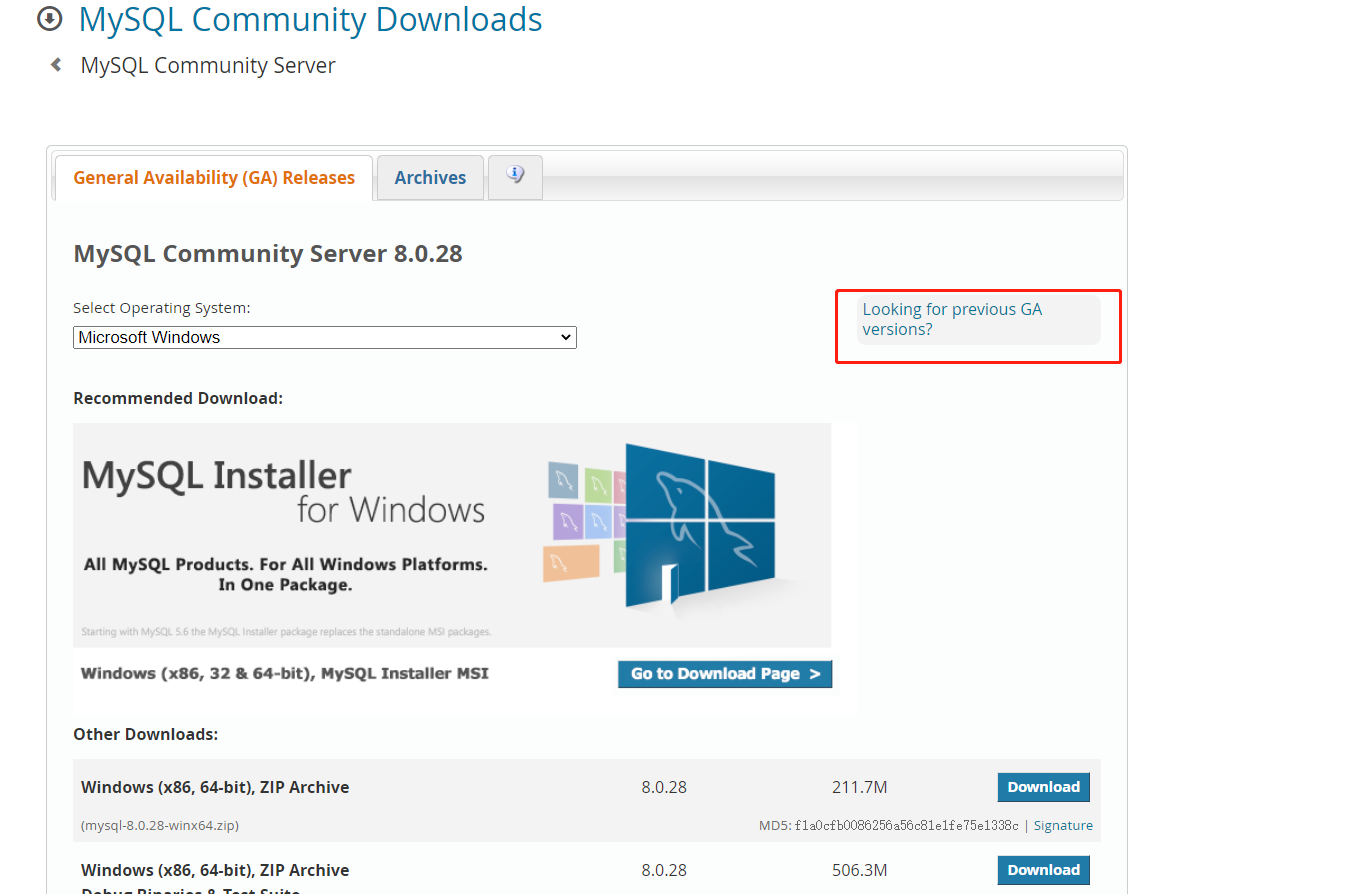Click Go to Download Page button
The width and height of the screenshot is (1367, 894).
click(725, 674)
